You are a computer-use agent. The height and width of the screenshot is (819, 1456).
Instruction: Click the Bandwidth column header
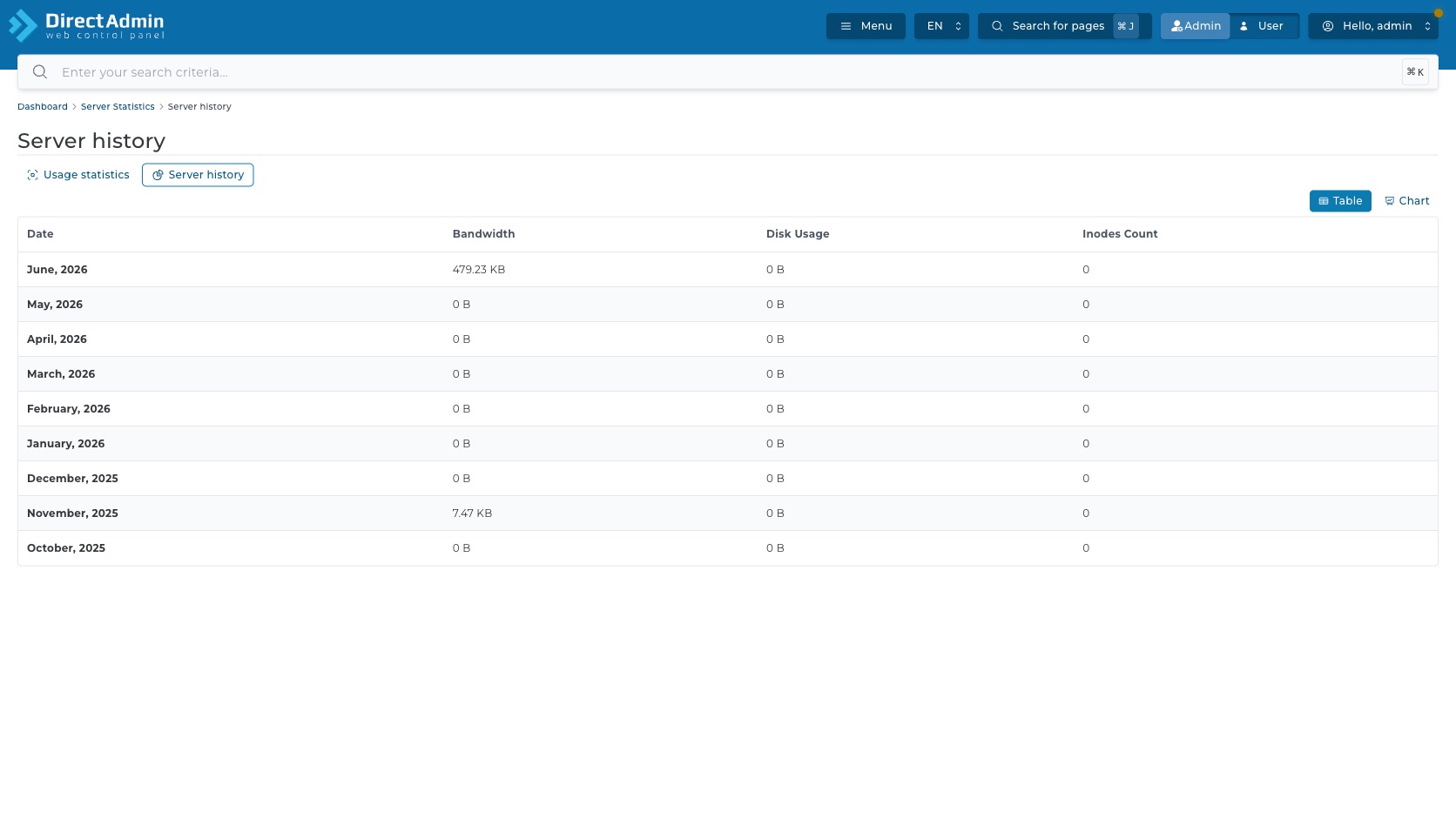click(x=483, y=234)
